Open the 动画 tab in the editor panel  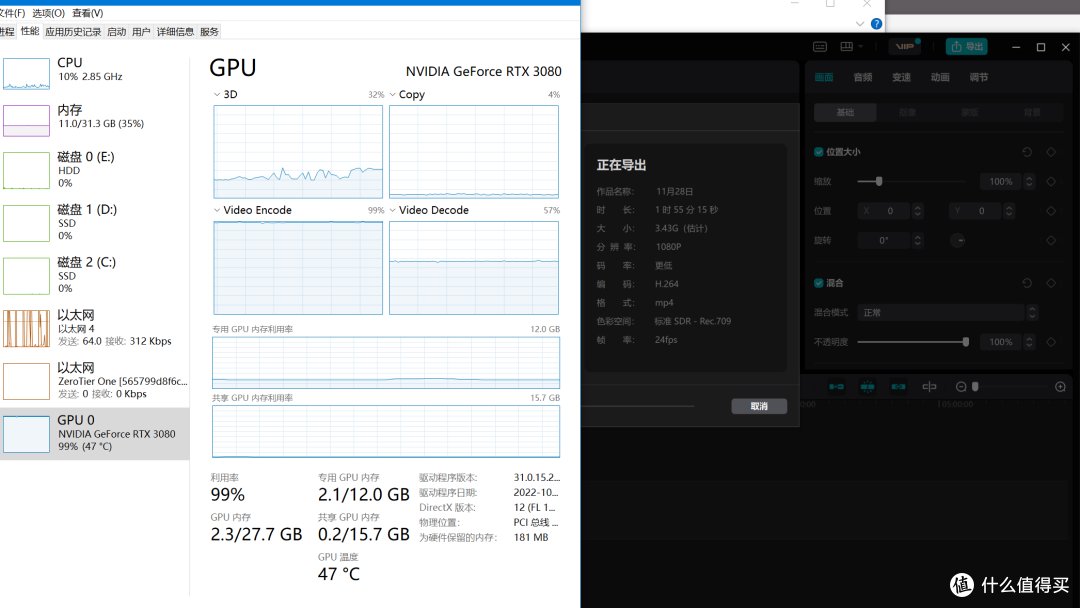[940, 77]
